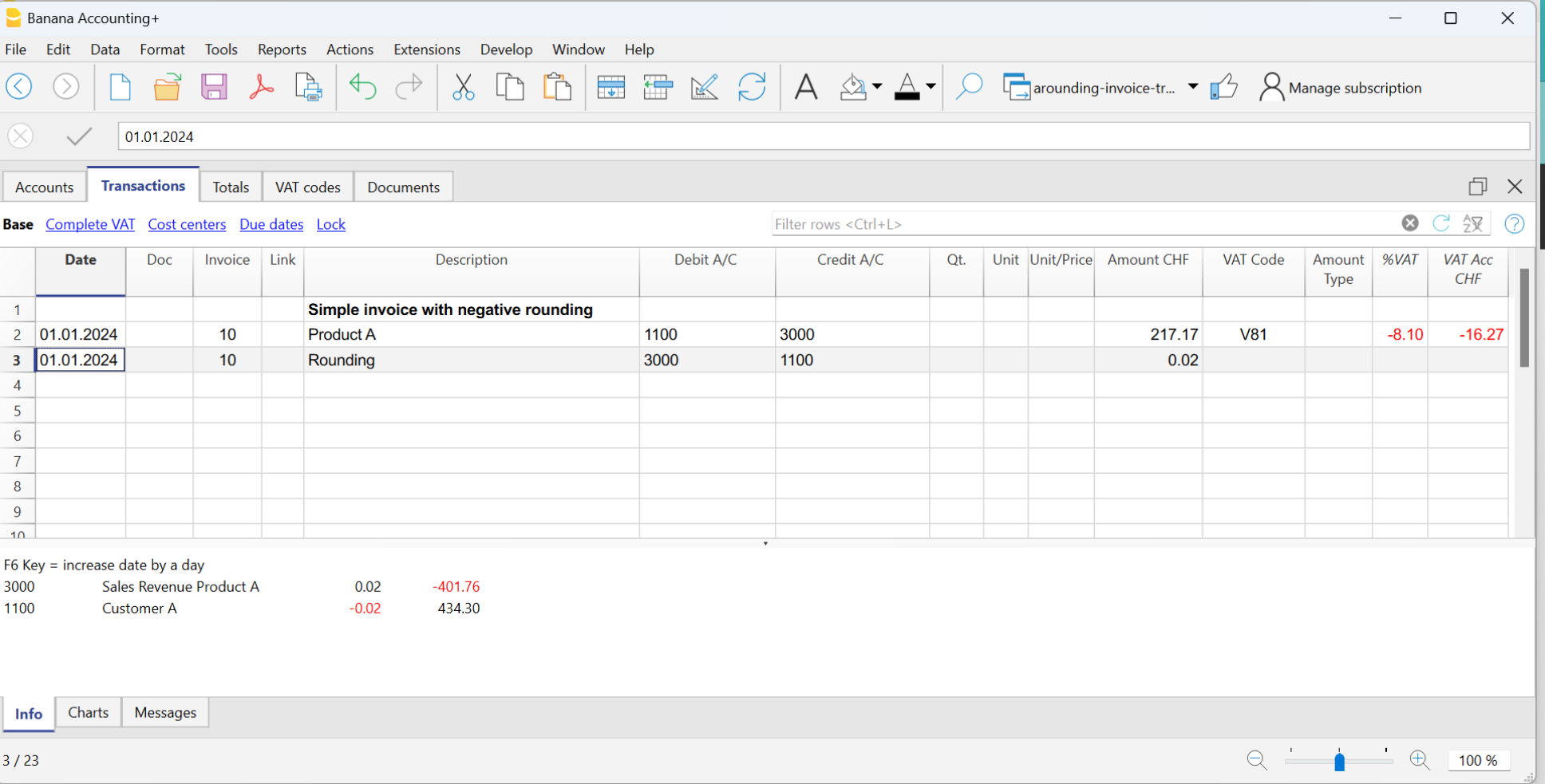Open the Complete VAT view link
1545x784 pixels.
tap(90, 224)
